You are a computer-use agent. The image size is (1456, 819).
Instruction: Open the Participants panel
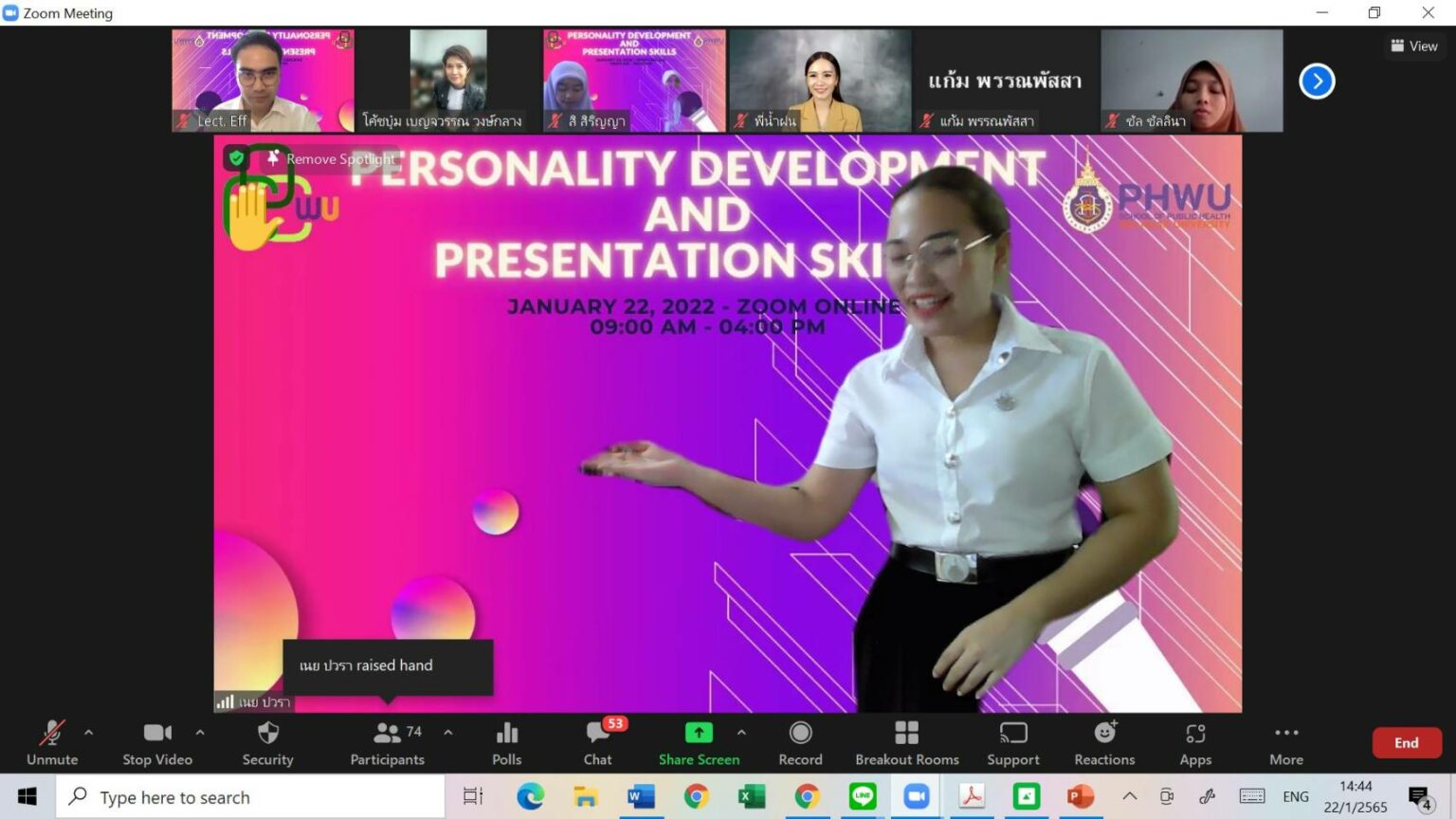coord(387,743)
